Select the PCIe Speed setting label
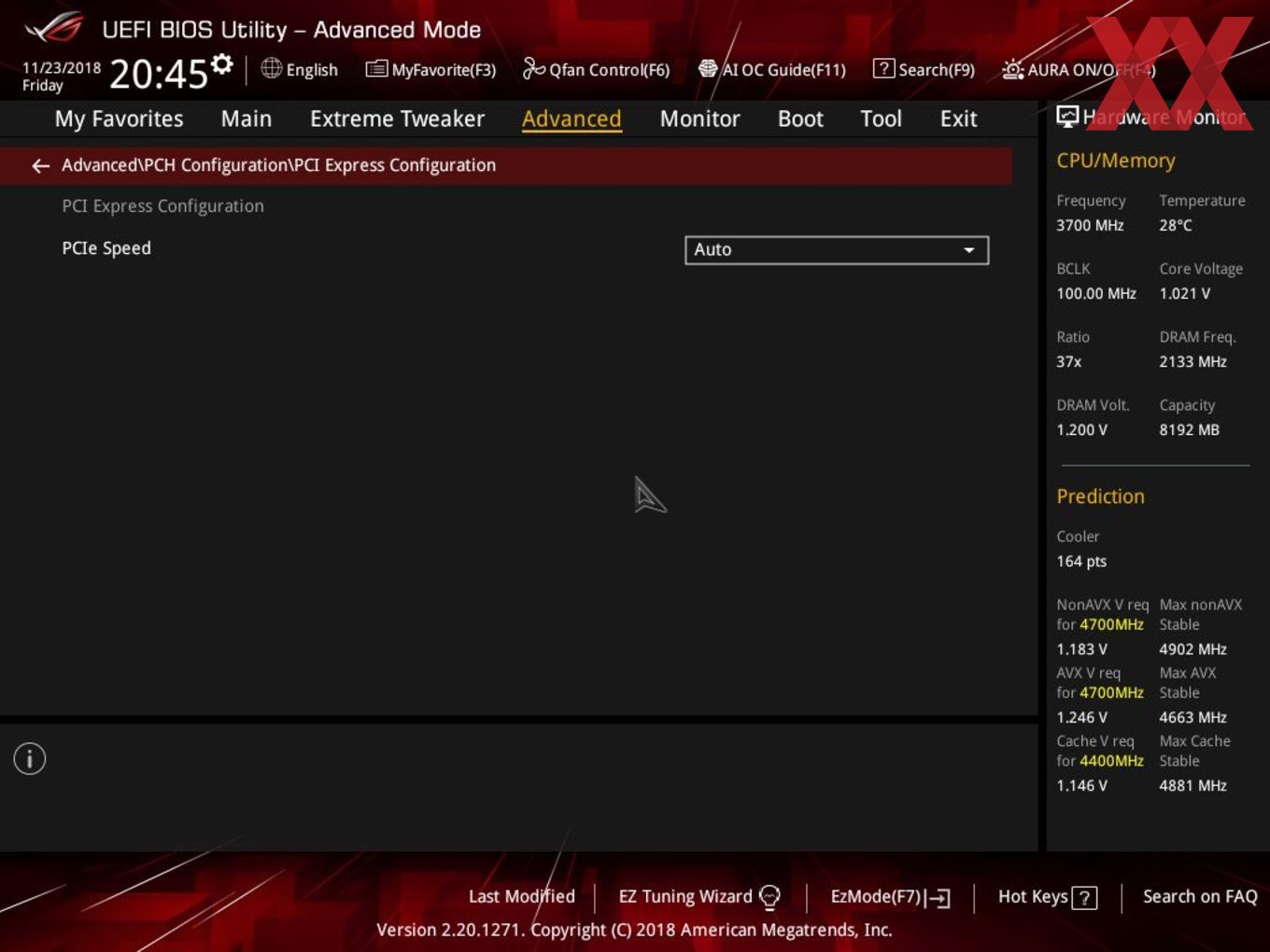Screen dimensions: 1270x952 click(106, 248)
